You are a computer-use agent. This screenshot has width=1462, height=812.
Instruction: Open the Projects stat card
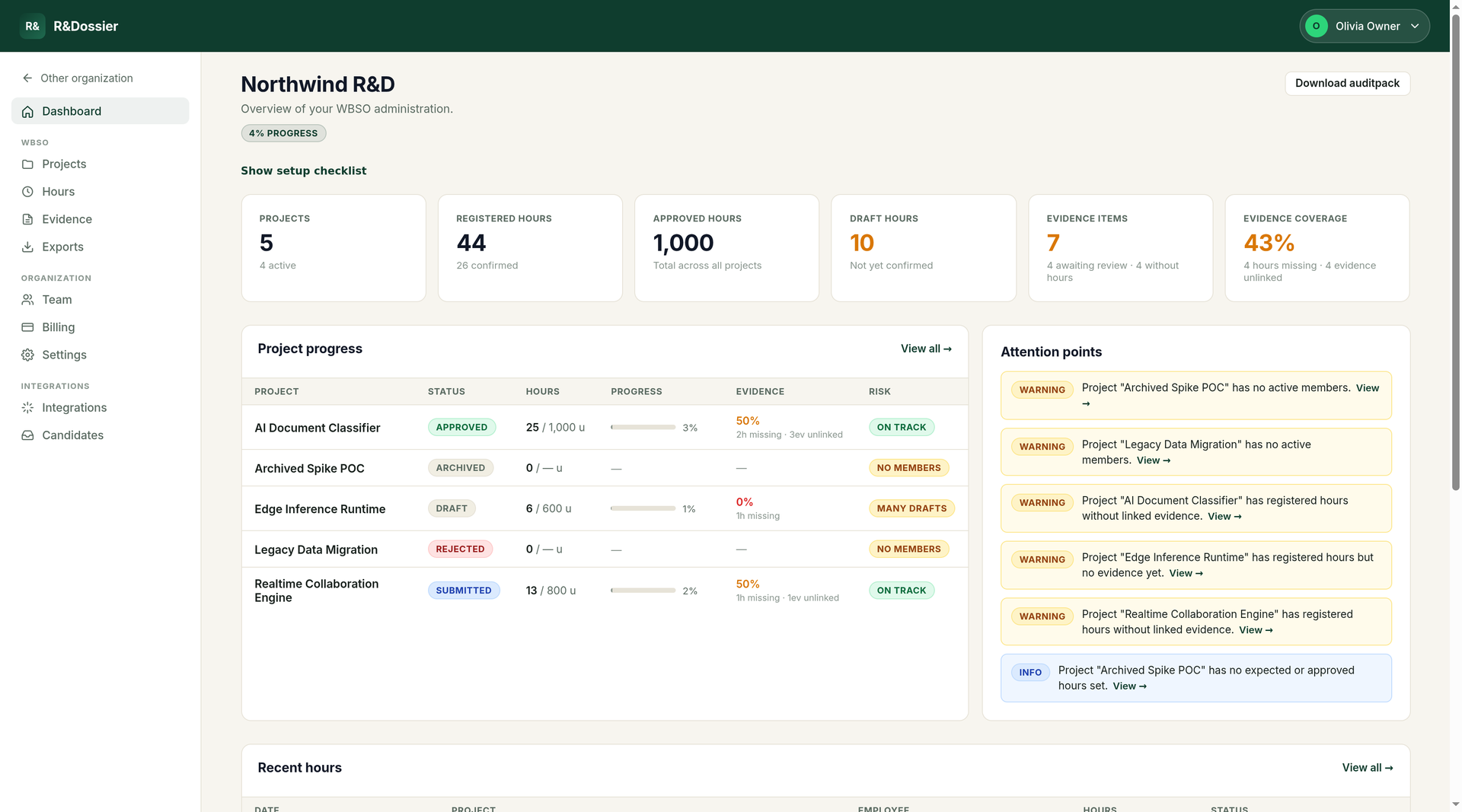tap(334, 248)
